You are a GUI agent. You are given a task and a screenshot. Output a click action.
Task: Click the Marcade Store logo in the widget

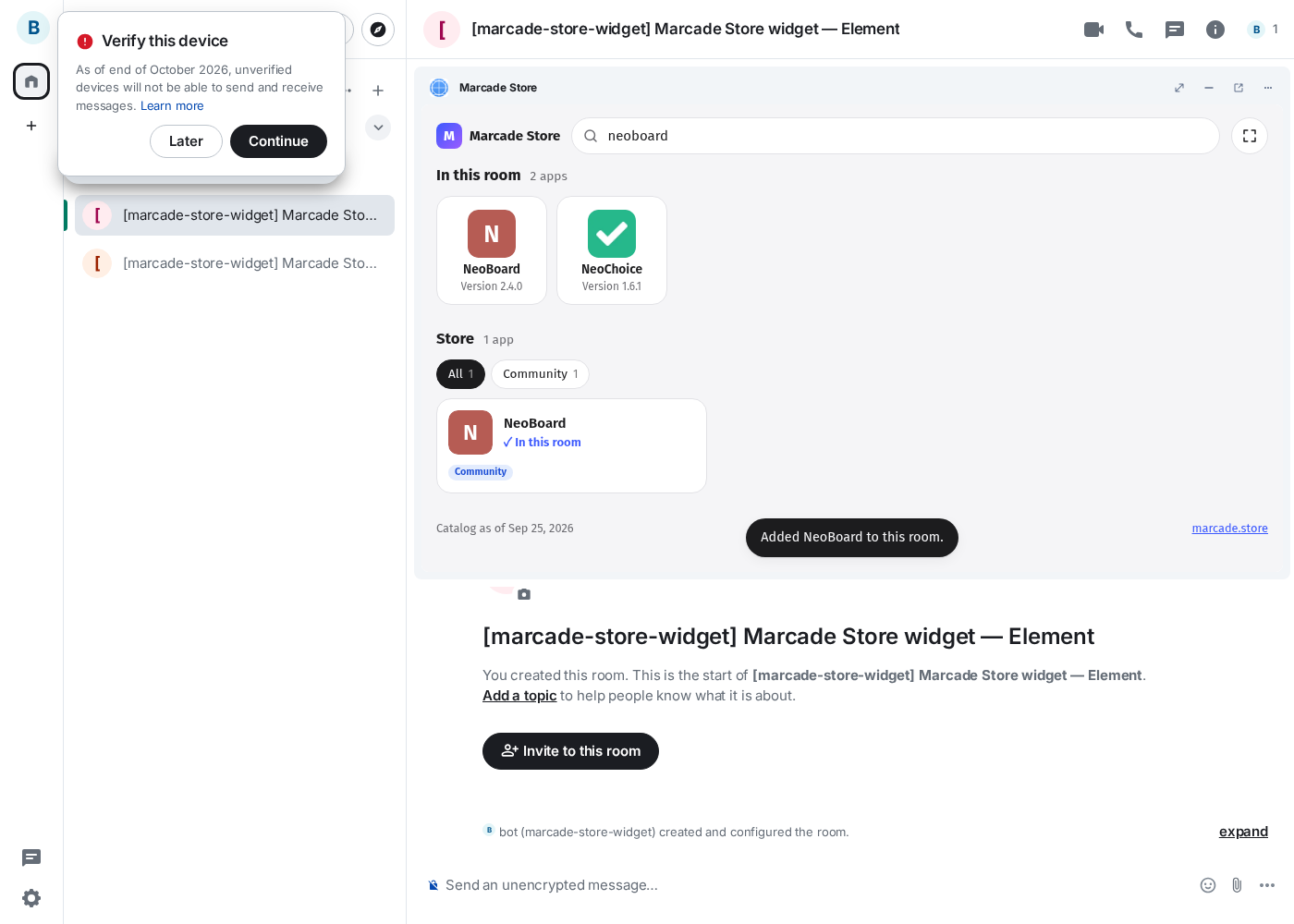coord(449,136)
